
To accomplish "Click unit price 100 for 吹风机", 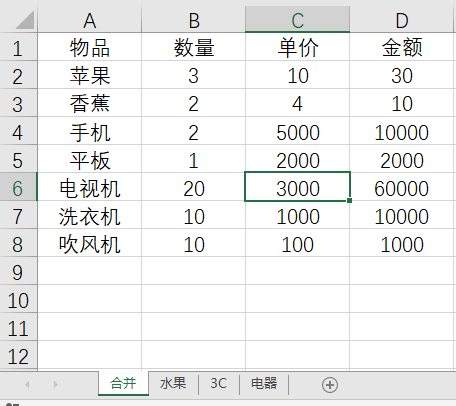I will pyautogui.click(x=298, y=243).
